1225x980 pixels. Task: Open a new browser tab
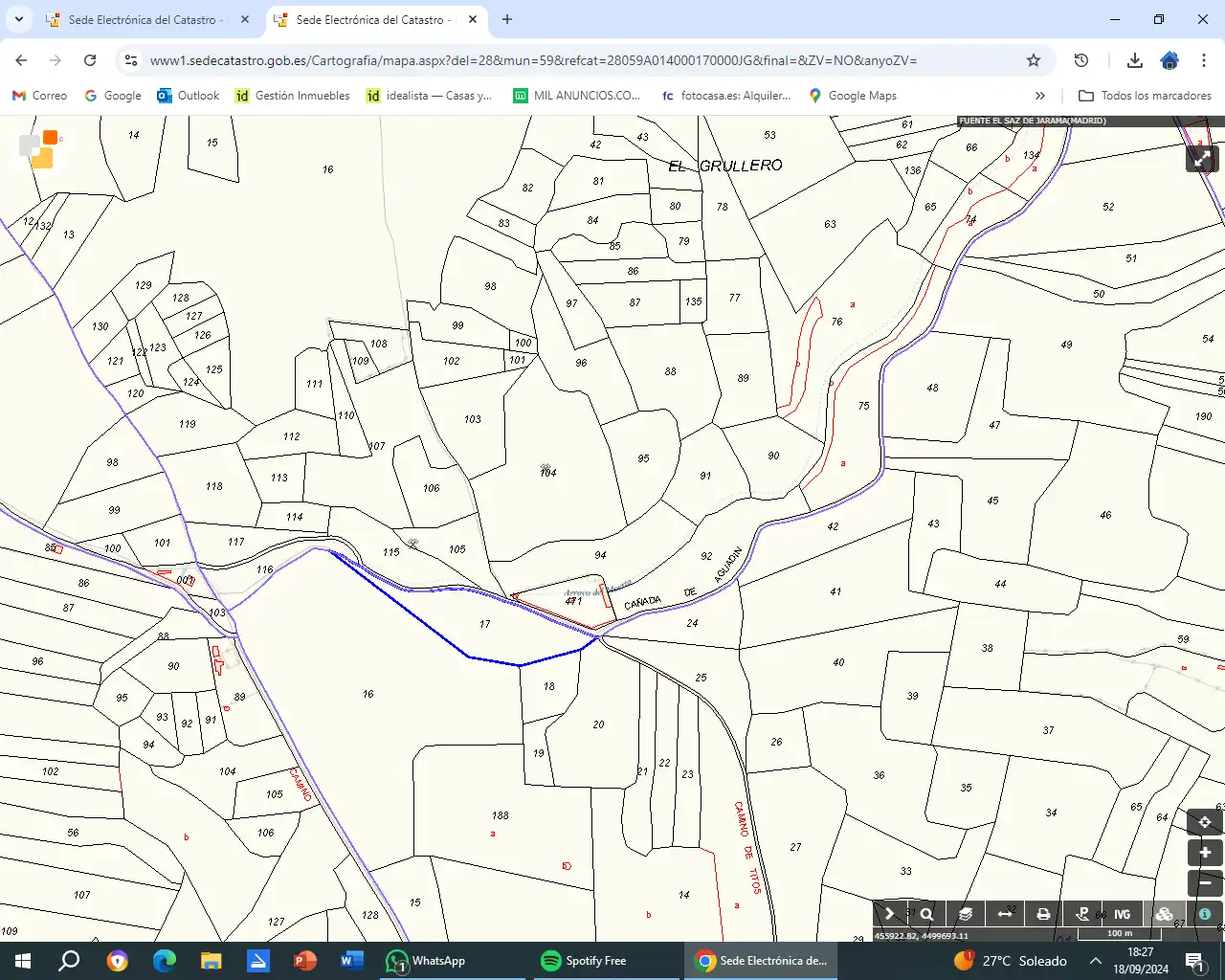point(507,19)
